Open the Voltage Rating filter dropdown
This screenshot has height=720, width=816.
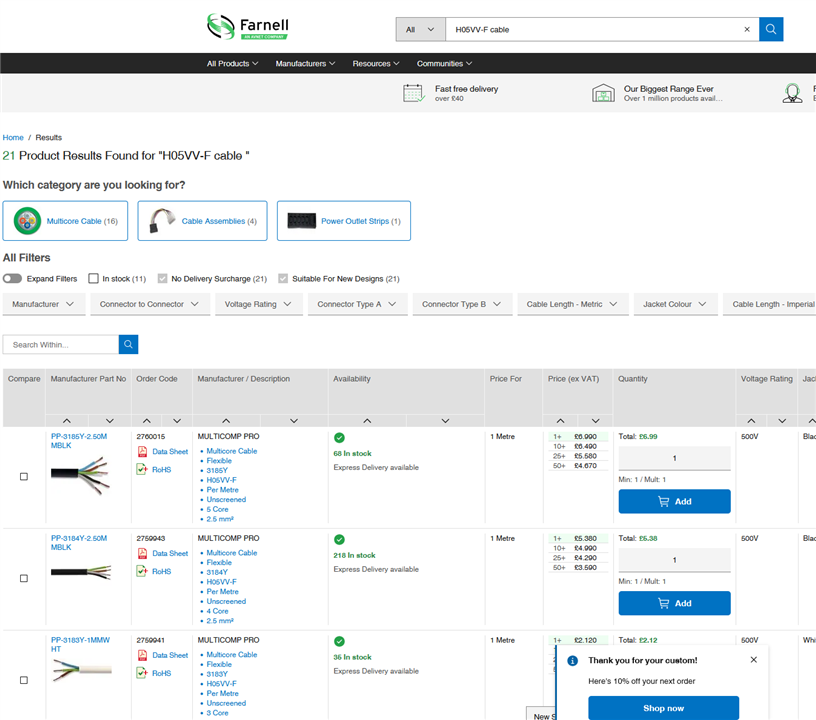pos(257,304)
